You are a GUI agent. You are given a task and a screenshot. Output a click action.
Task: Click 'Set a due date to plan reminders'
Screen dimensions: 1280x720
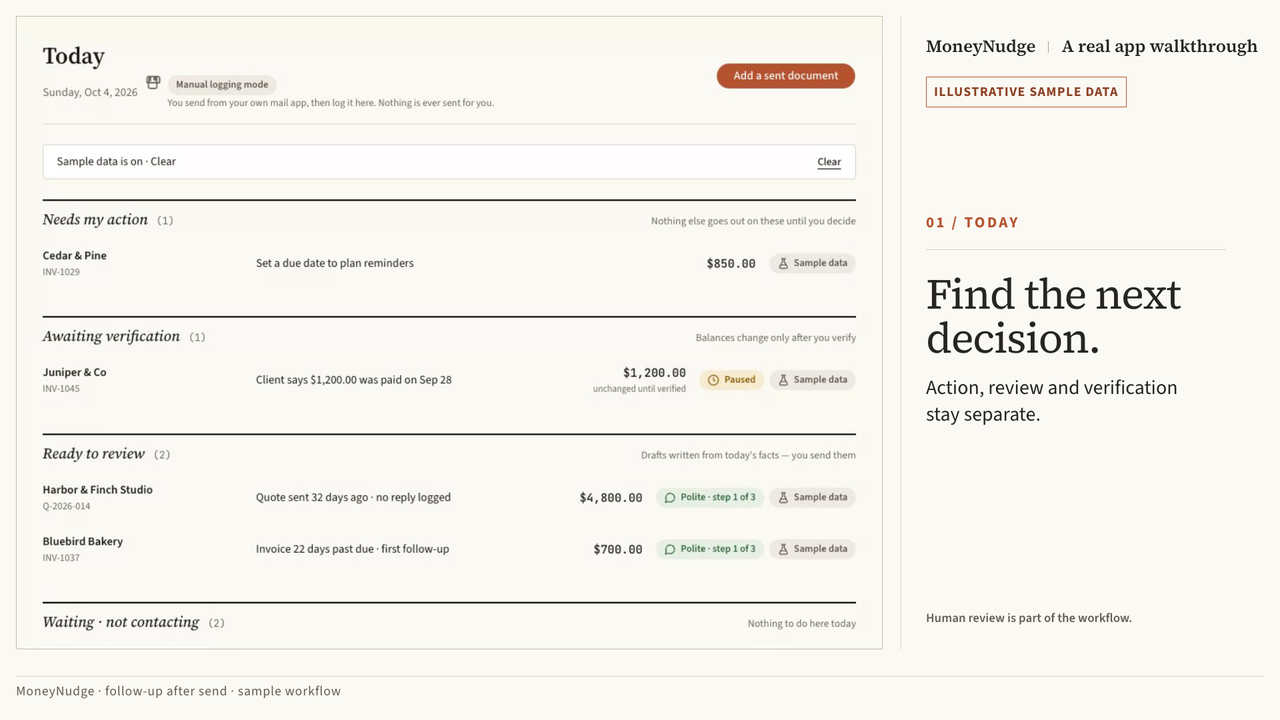[335, 264]
